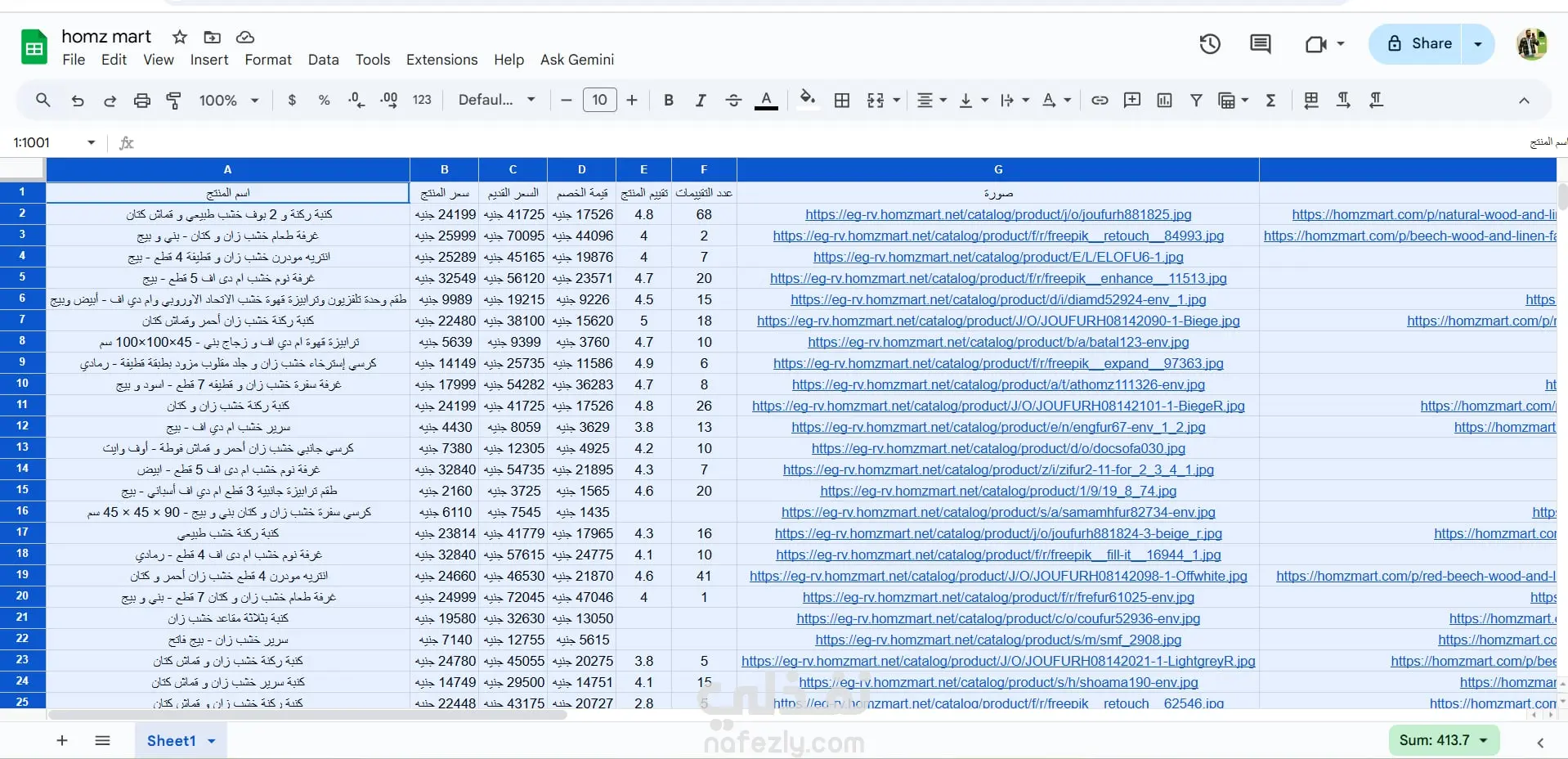
Task: Collapse the toolbar with the chevron
Action: (x=1524, y=100)
